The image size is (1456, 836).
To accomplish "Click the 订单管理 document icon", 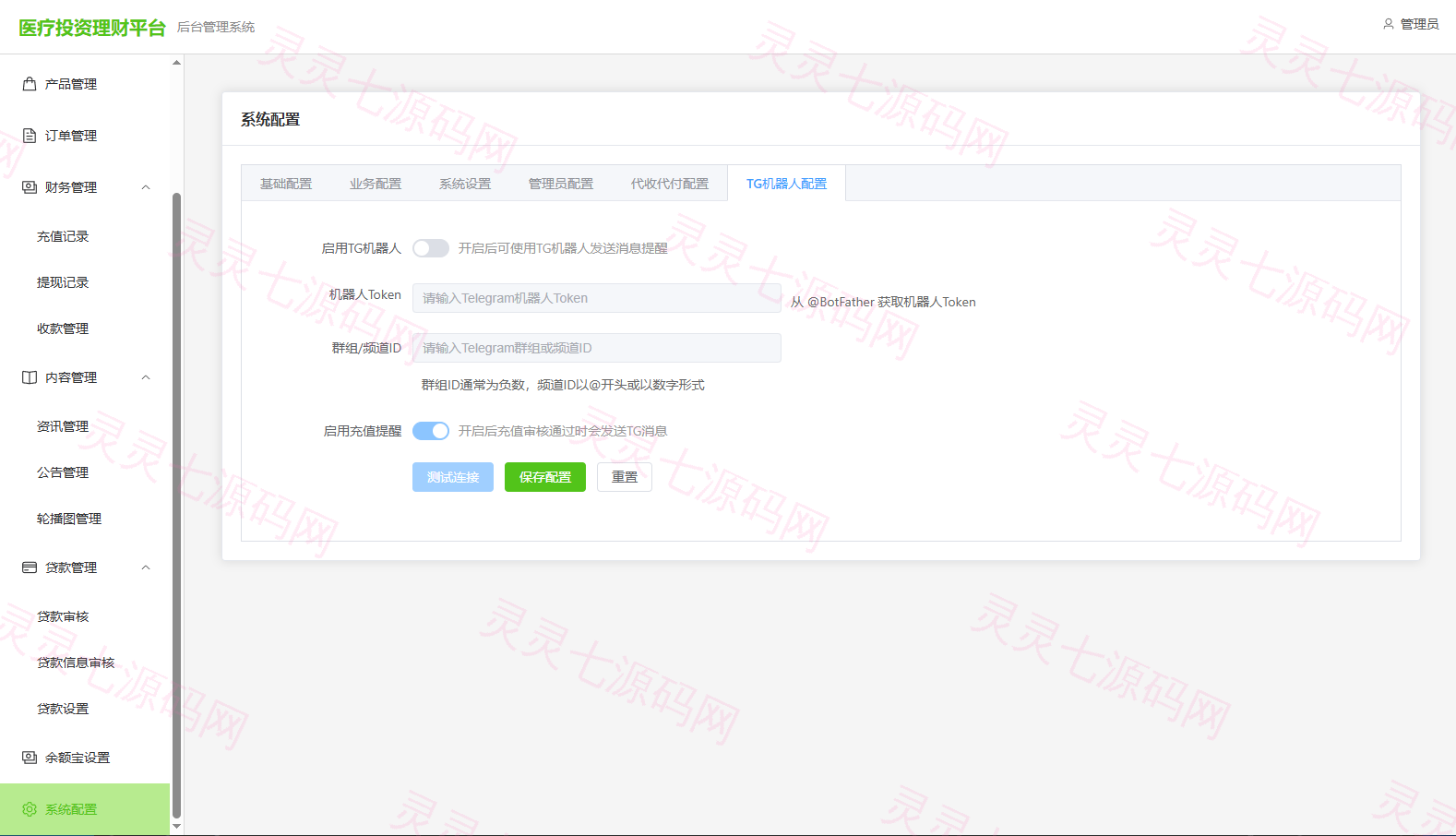I will tap(30, 136).
